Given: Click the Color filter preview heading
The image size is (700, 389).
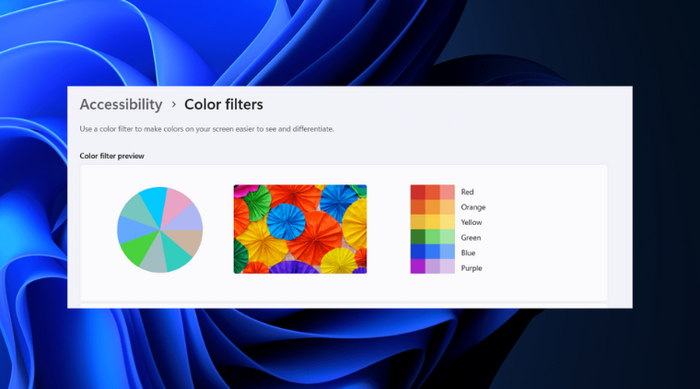Looking at the screenshot, I should [112, 156].
